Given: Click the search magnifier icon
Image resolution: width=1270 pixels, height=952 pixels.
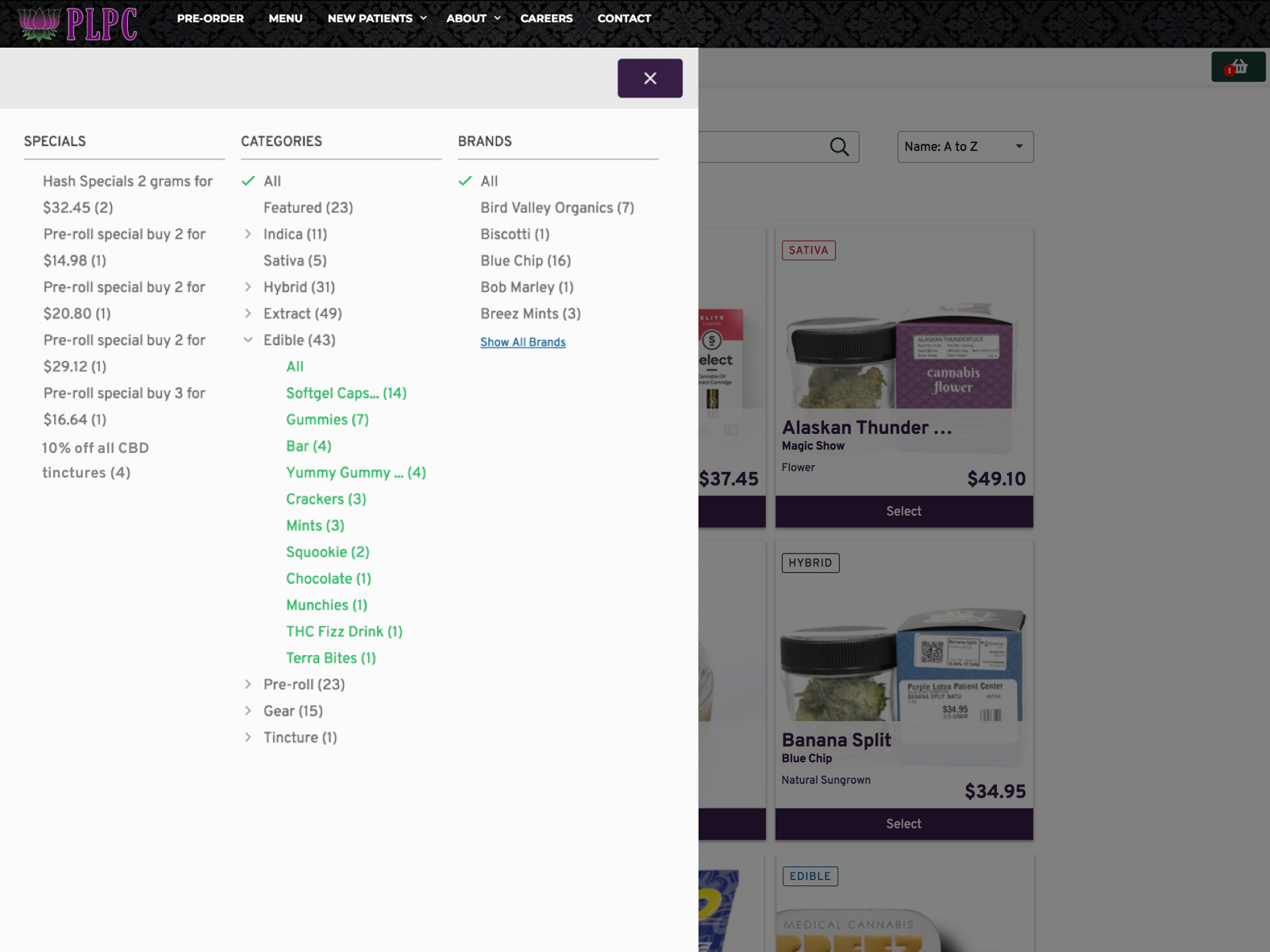Looking at the screenshot, I should (x=839, y=147).
